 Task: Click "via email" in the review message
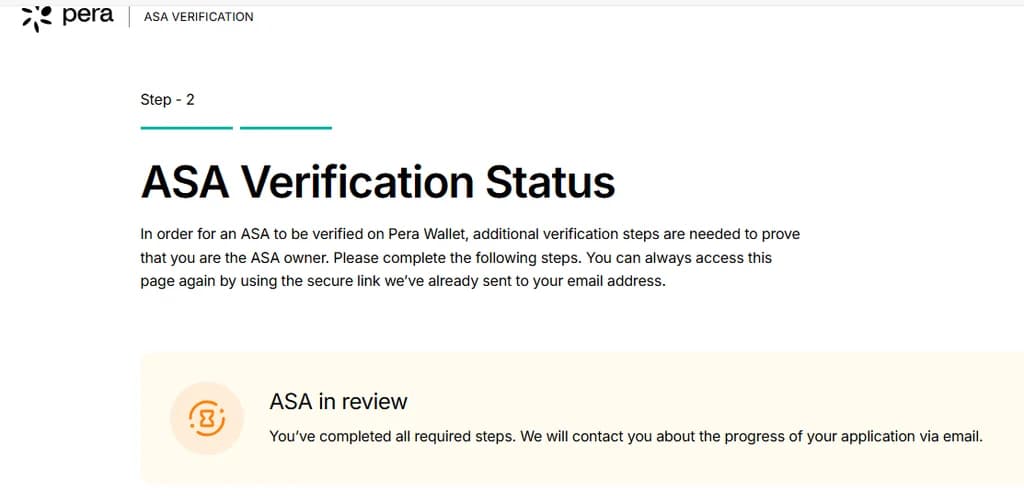[x=954, y=436]
